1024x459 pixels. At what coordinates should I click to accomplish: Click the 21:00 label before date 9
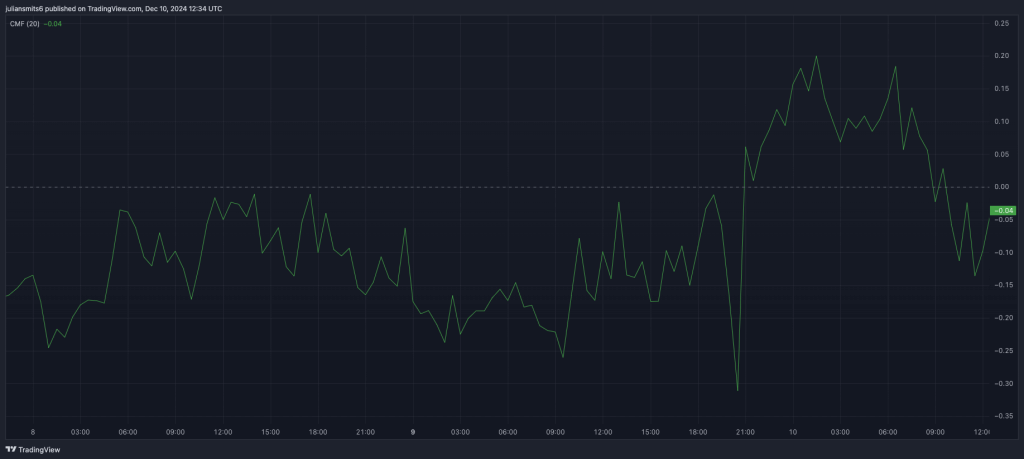(x=365, y=432)
